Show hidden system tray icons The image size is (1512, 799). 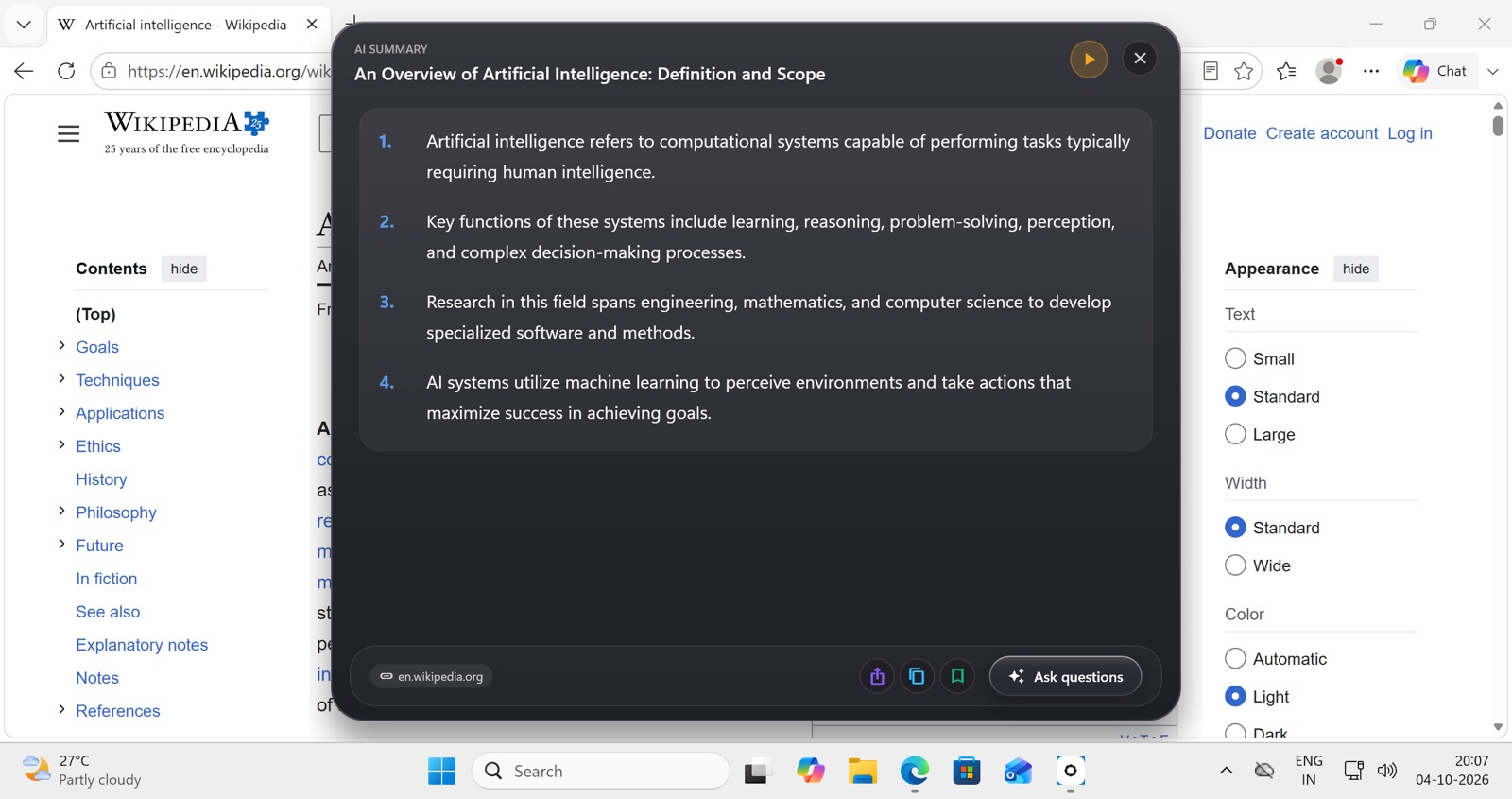click(1226, 771)
